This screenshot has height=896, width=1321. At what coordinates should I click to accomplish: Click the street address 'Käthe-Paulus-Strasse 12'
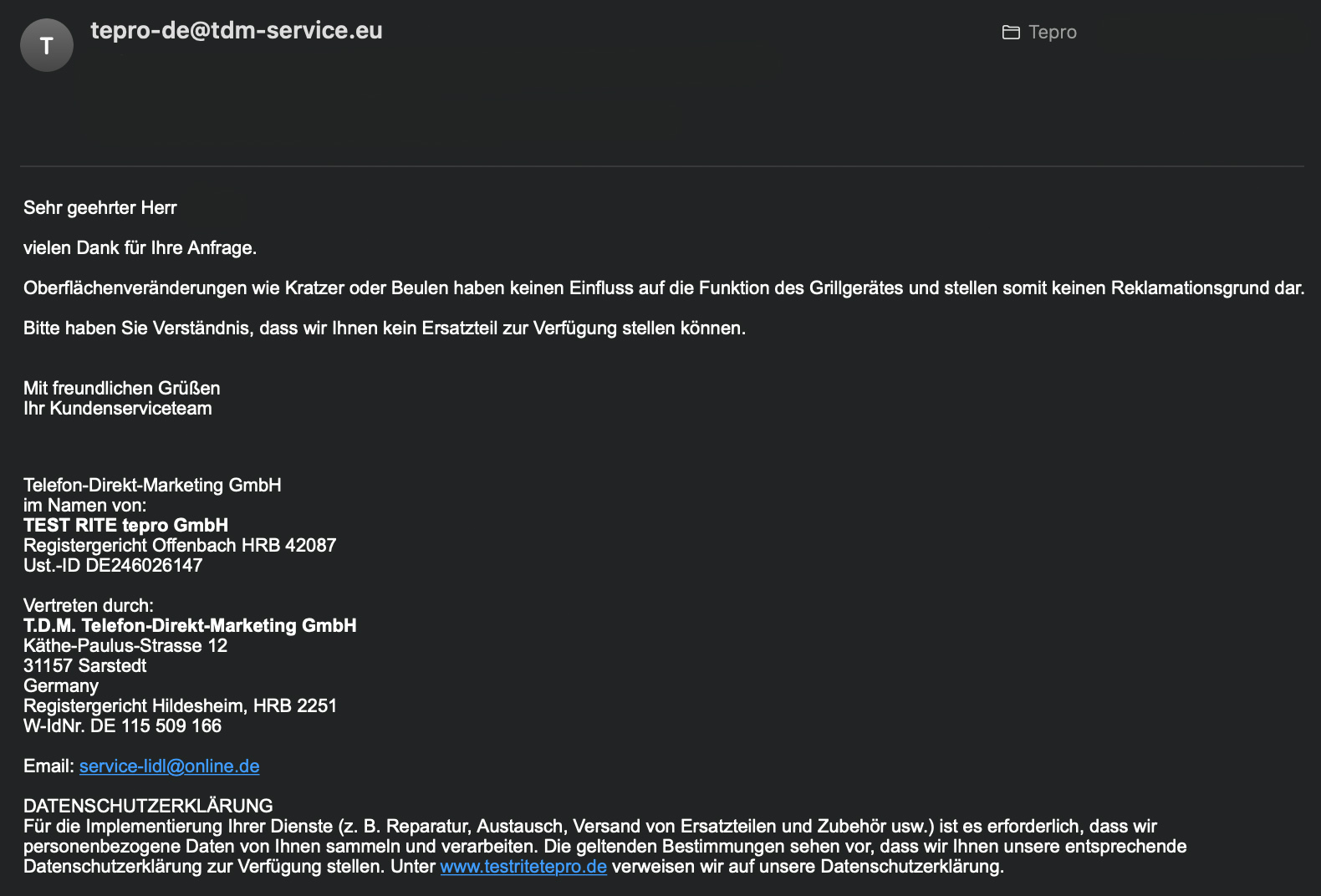tap(125, 645)
